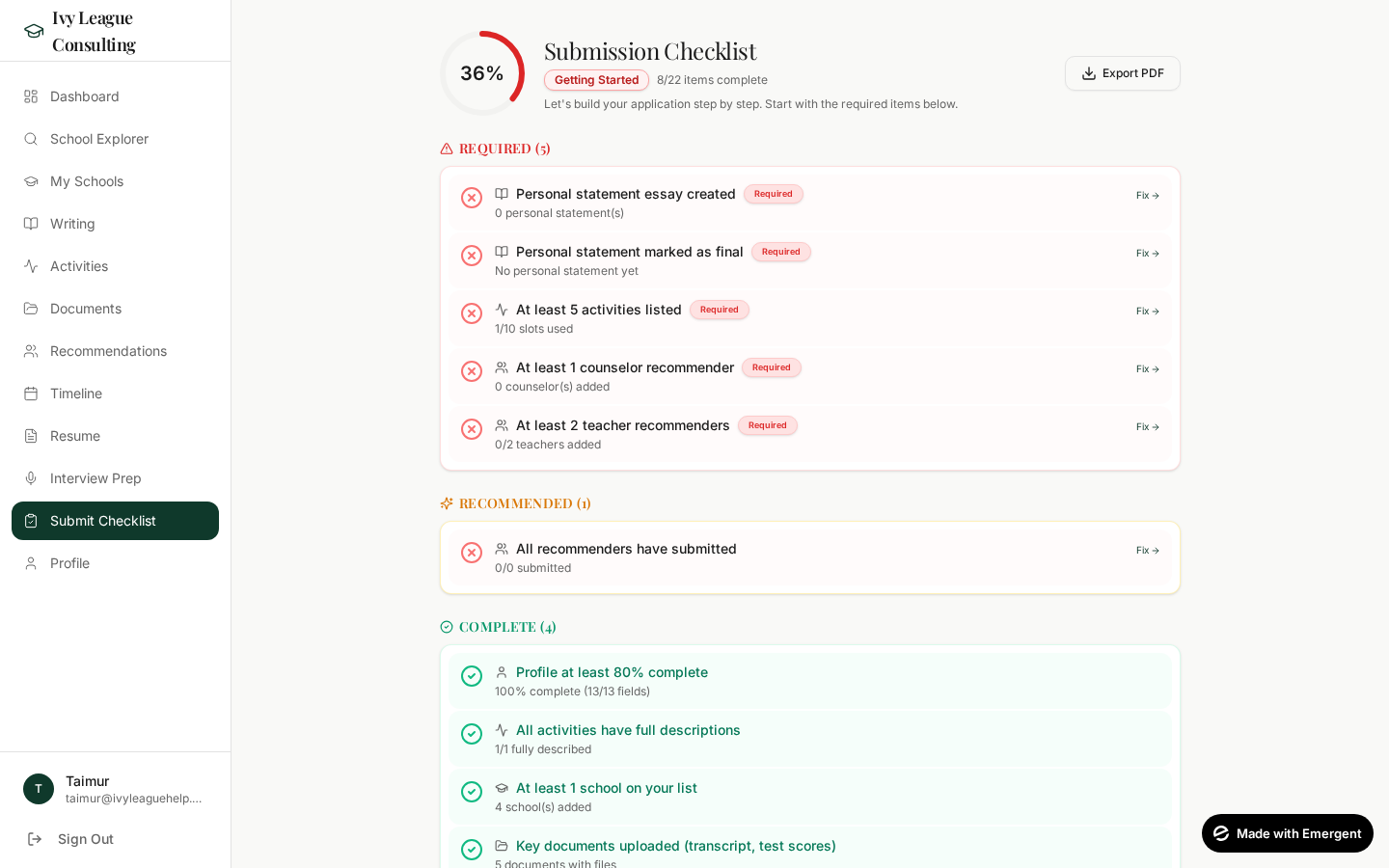The height and width of the screenshot is (868, 1389).
Task: Click the Profile person icon in sidebar
Action: tap(31, 563)
